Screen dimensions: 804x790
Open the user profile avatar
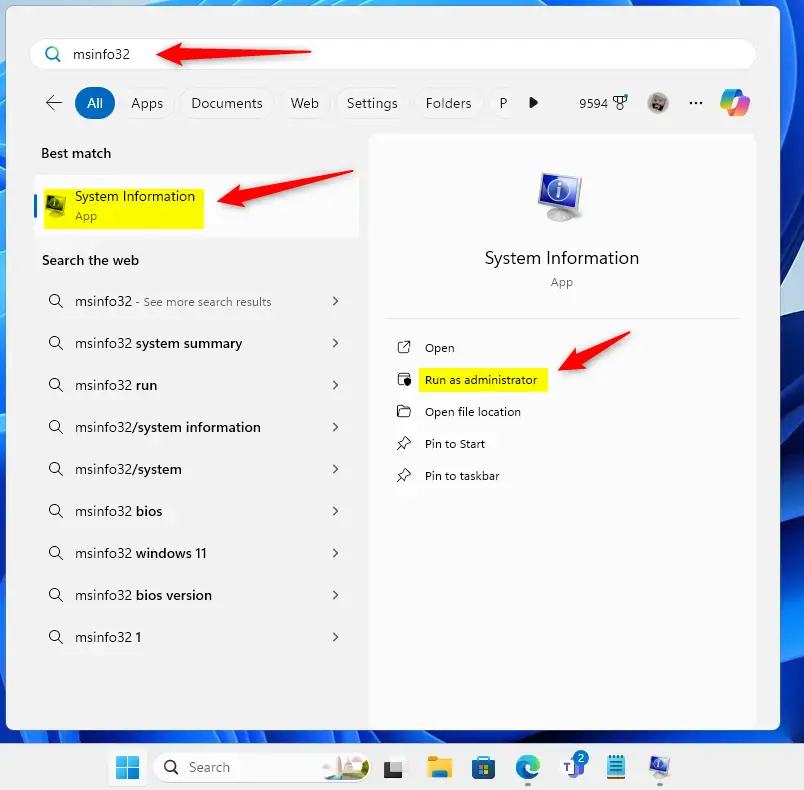click(657, 103)
